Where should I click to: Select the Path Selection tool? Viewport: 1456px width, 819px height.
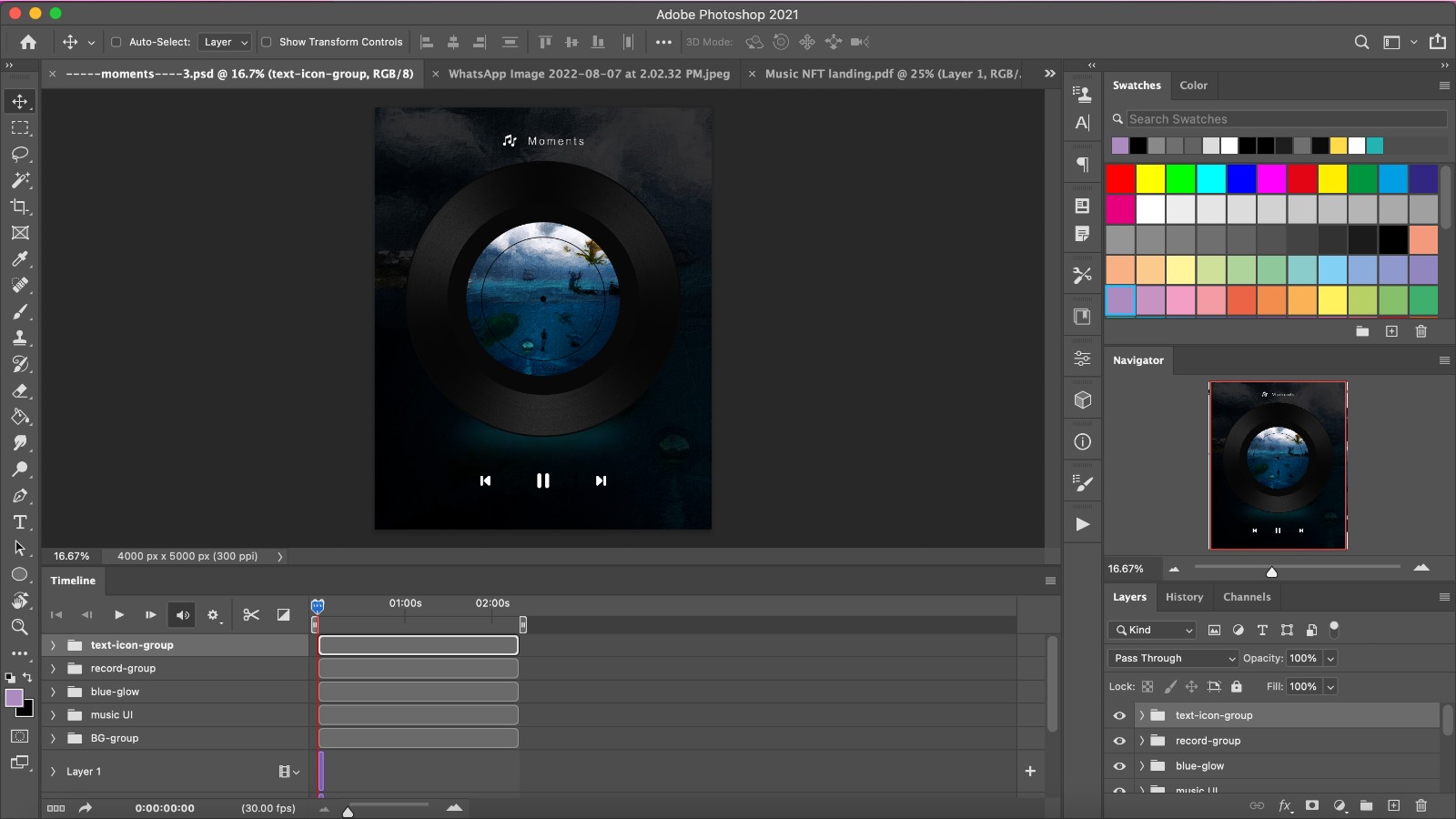20,548
